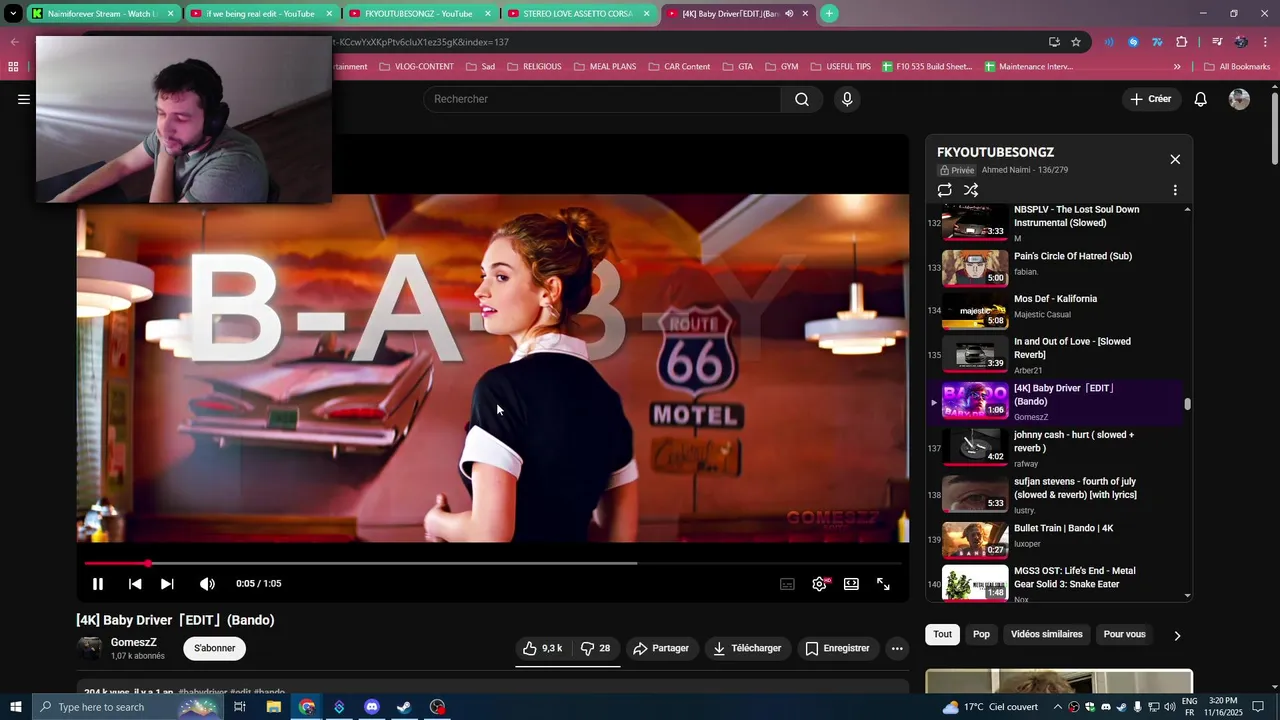Open Steam from the taskbar
1280x720 pixels.
point(404,707)
